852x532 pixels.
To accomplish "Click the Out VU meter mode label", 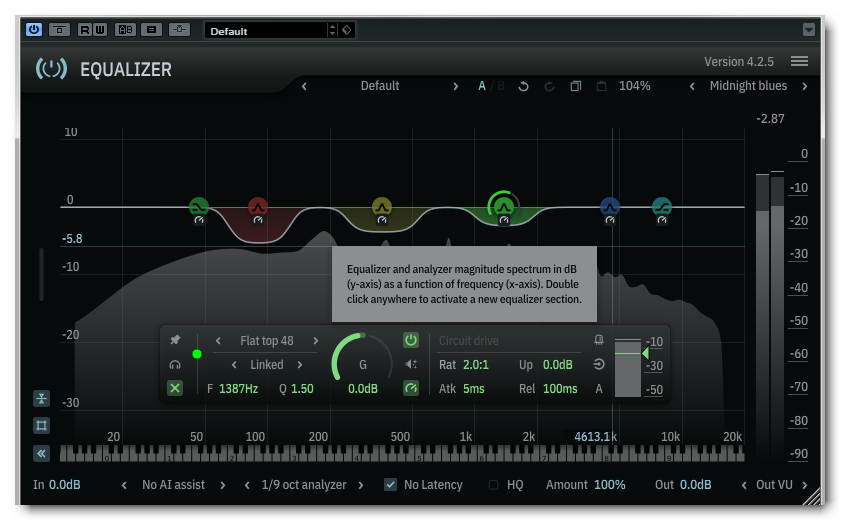I will click(x=774, y=485).
